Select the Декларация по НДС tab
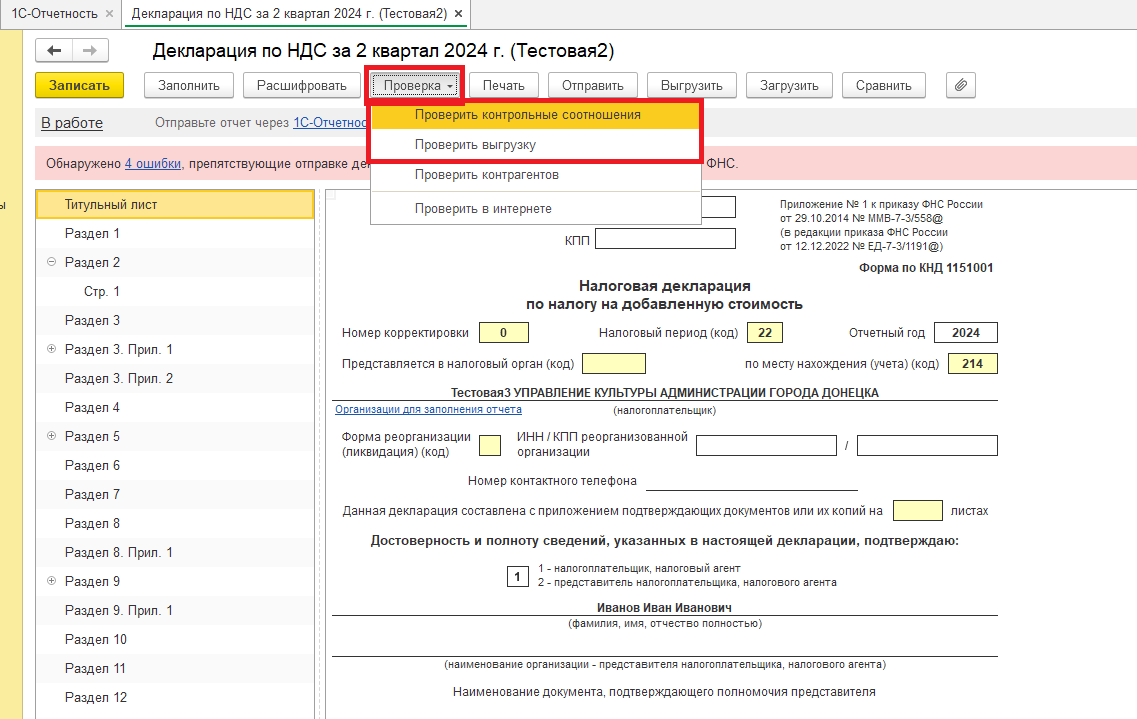 pyautogui.click(x=289, y=14)
